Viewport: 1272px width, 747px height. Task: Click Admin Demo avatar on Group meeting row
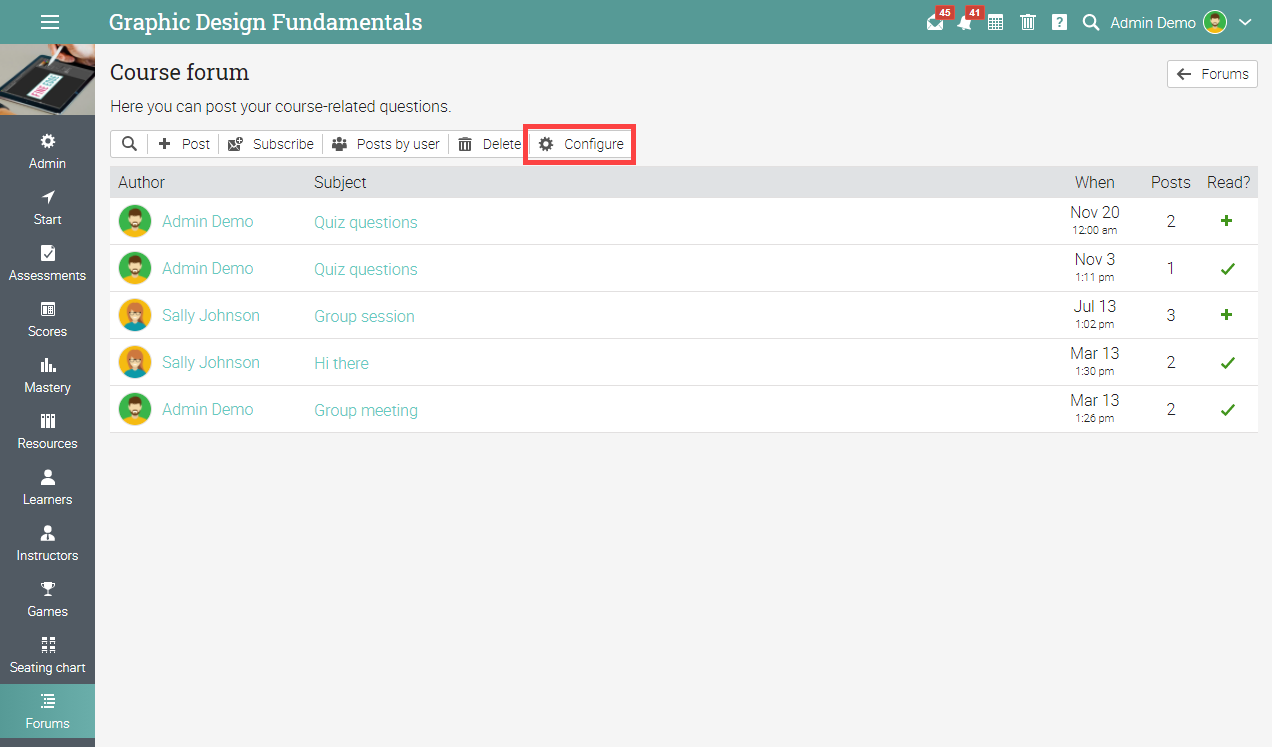135,409
